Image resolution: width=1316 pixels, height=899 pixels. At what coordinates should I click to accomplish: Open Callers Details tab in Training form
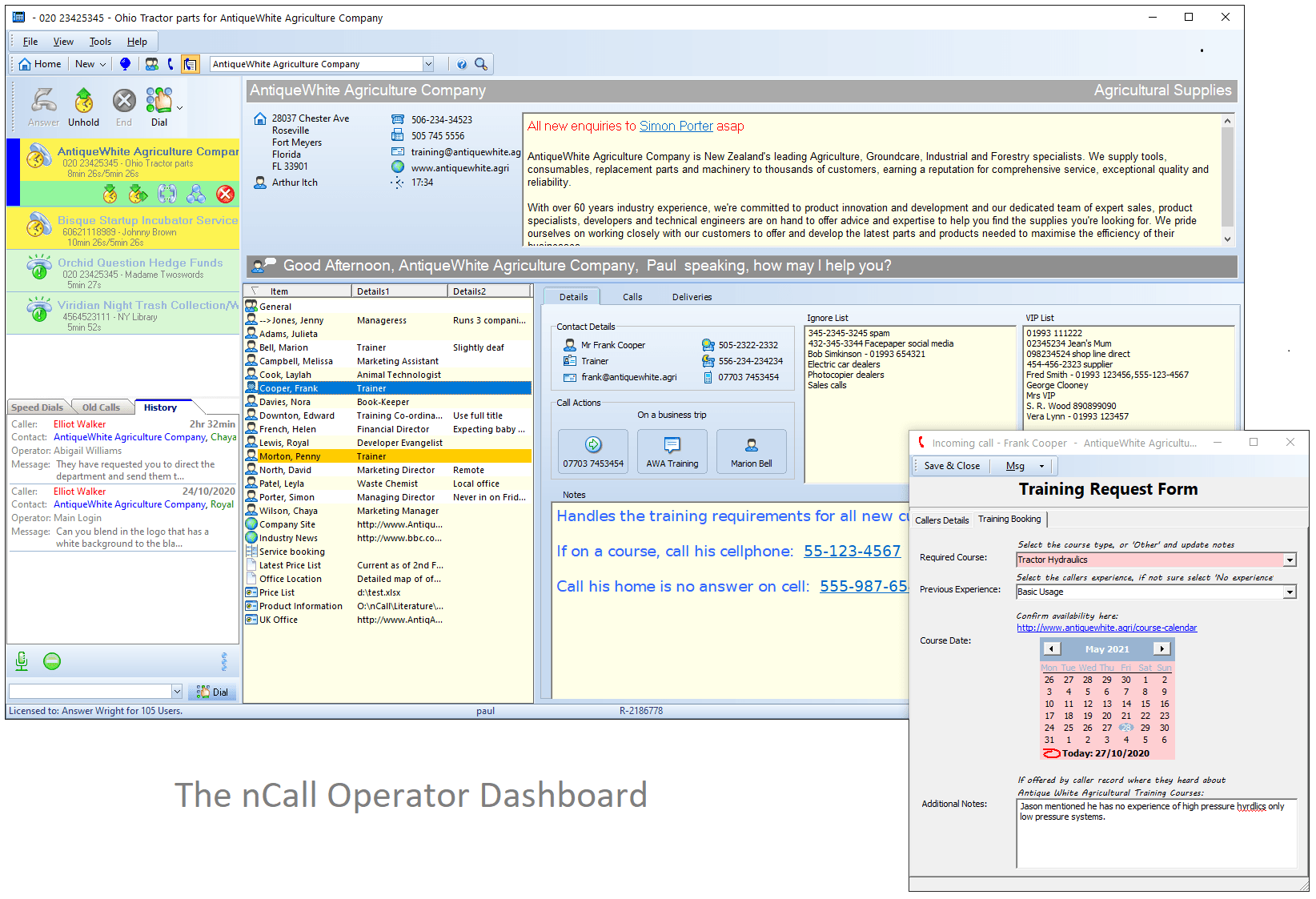pyautogui.click(x=941, y=520)
